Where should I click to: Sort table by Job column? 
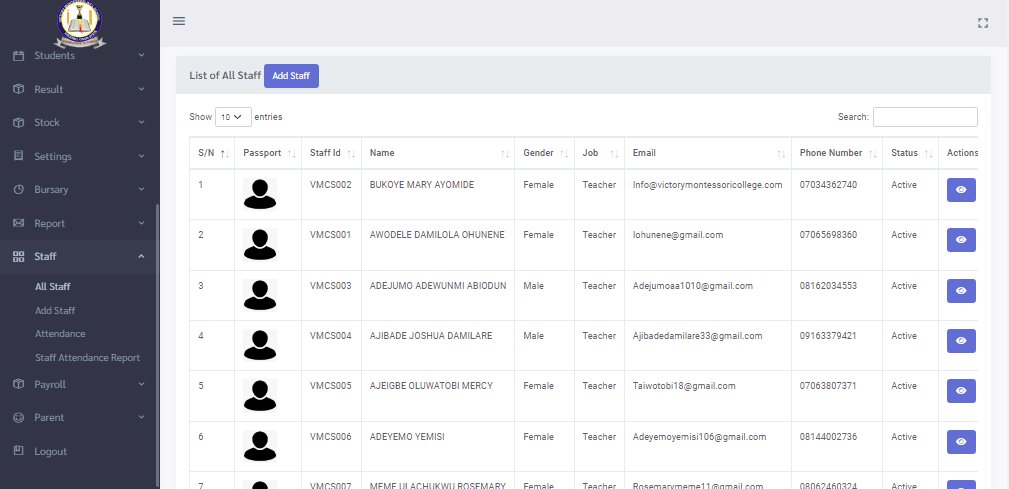(x=599, y=153)
